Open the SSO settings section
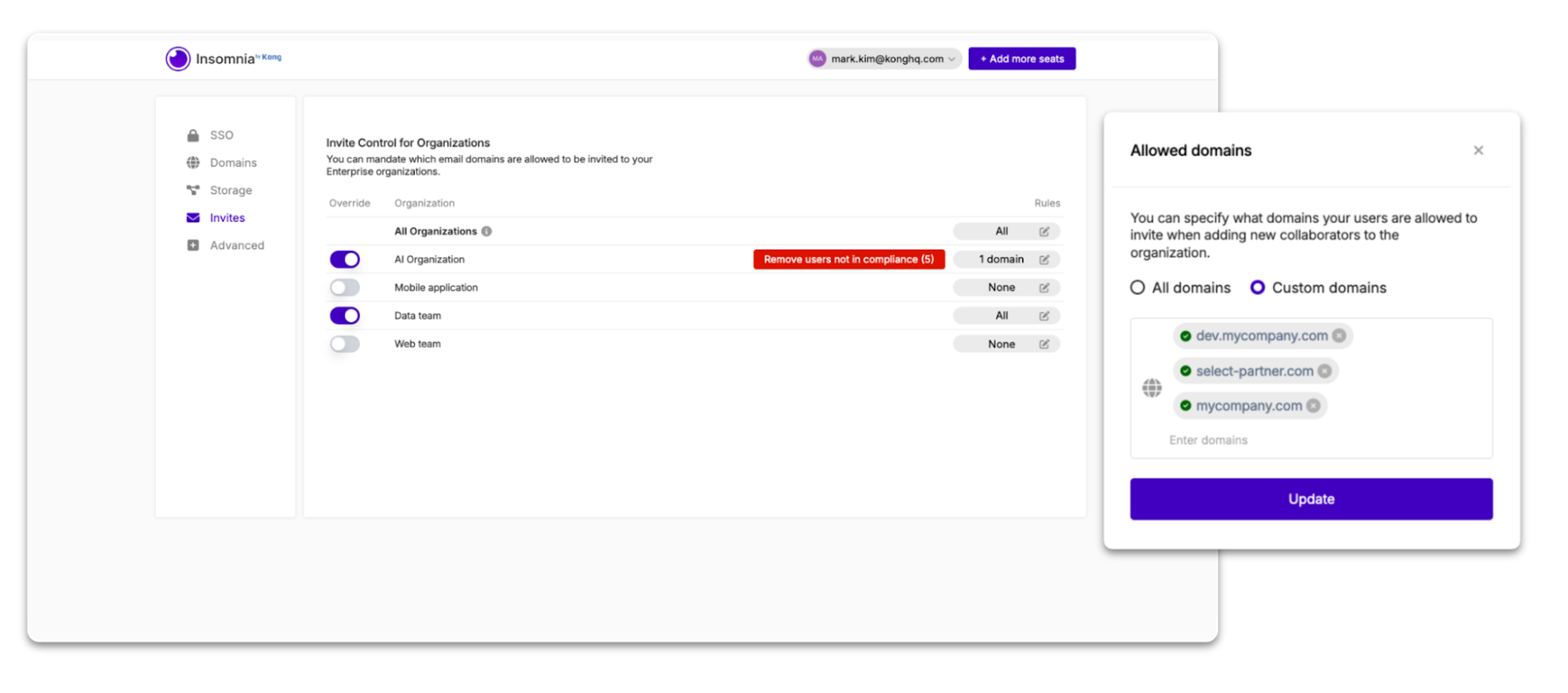This screenshot has width=1568, height=693. click(x=221, y=135)
